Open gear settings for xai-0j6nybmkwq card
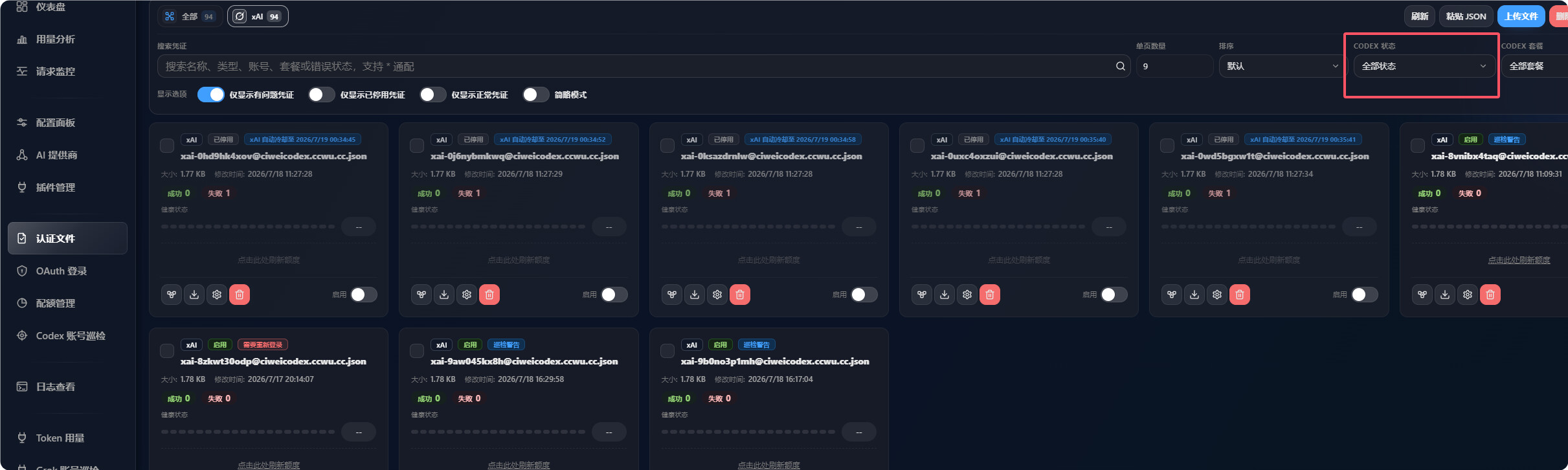 (x=467, y=295)
